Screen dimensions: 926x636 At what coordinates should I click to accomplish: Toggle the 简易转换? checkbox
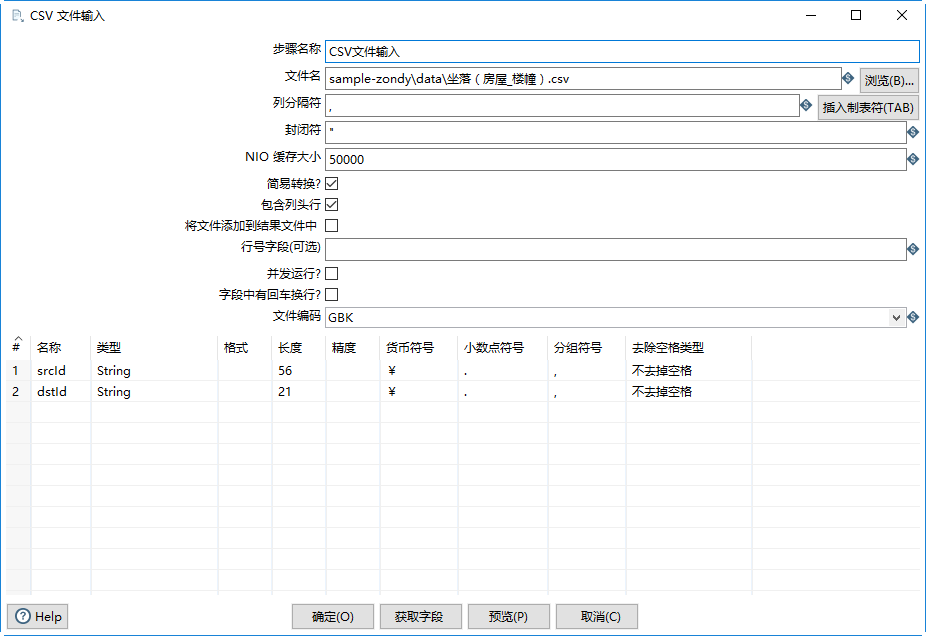[x=332, y=184]
